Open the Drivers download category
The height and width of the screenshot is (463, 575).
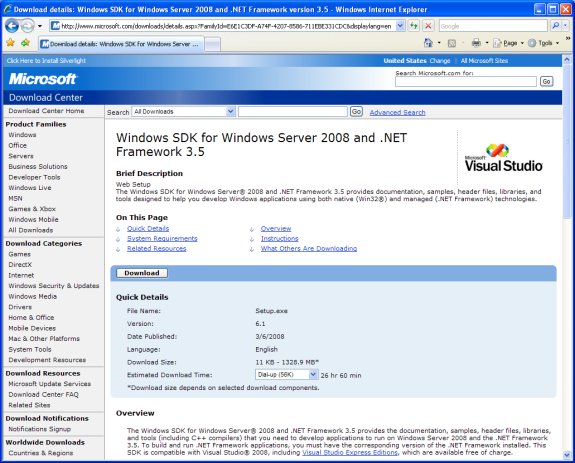click(x=20, y=307)
